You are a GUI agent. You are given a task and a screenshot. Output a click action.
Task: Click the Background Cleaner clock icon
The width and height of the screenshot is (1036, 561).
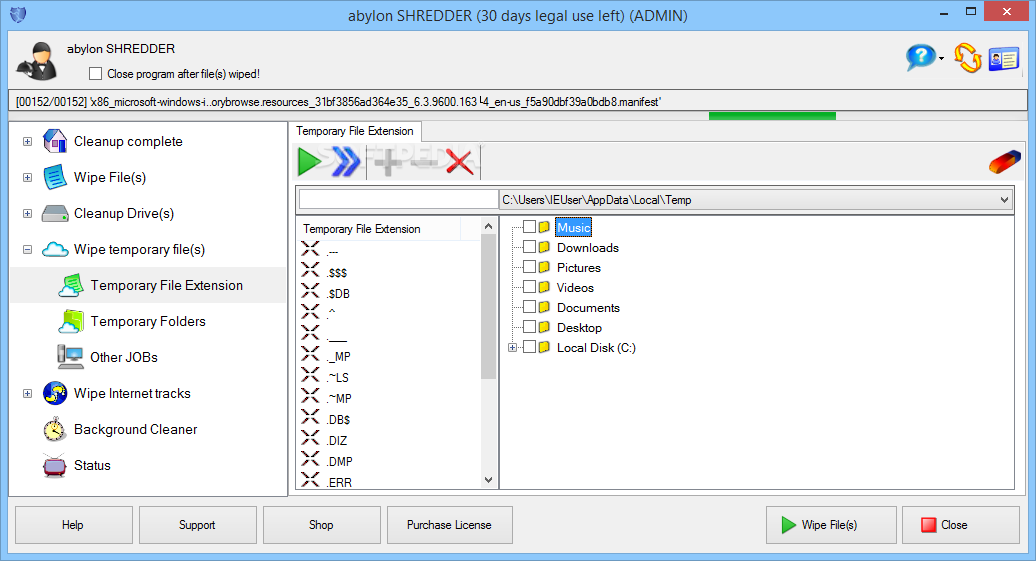[55, 430]
